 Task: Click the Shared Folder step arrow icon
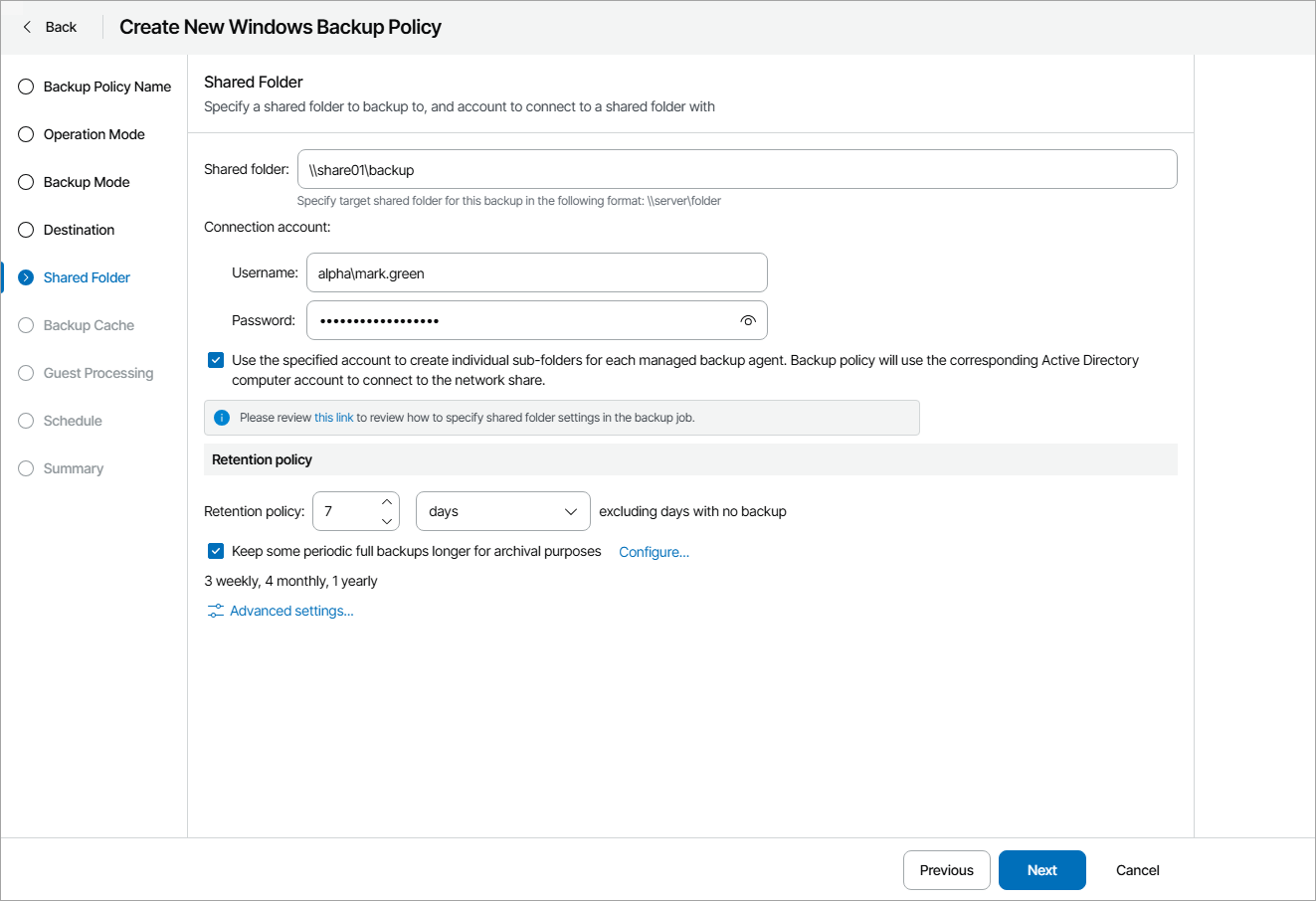pos(26,277)
